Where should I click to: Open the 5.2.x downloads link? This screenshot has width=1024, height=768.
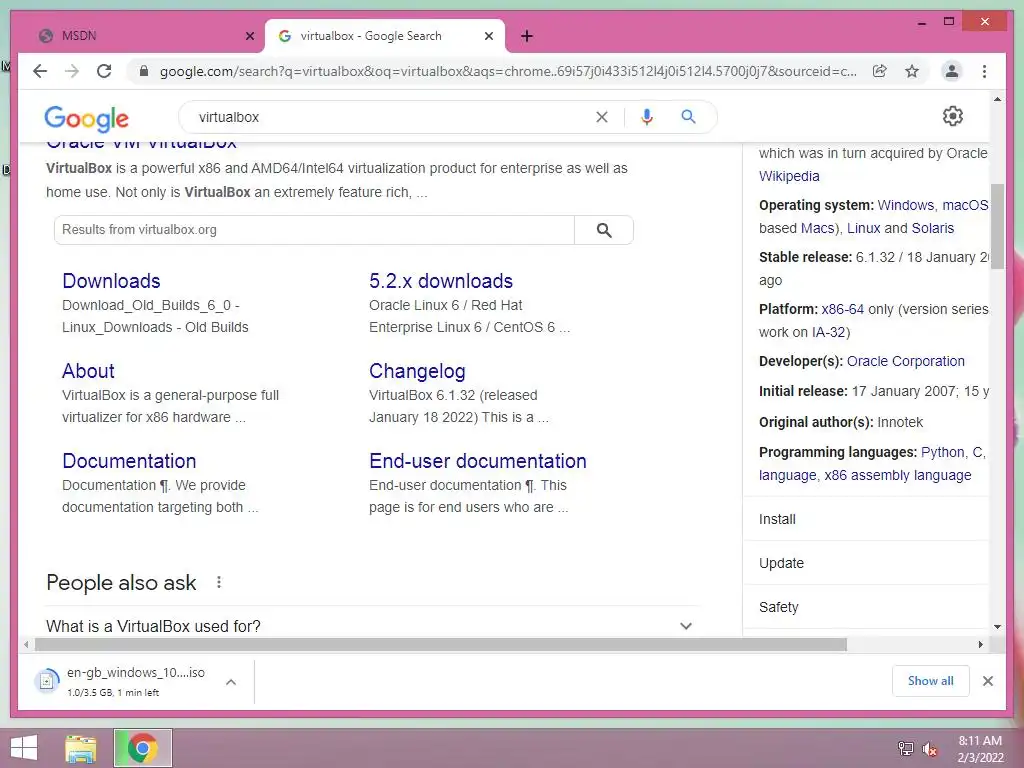441,281
